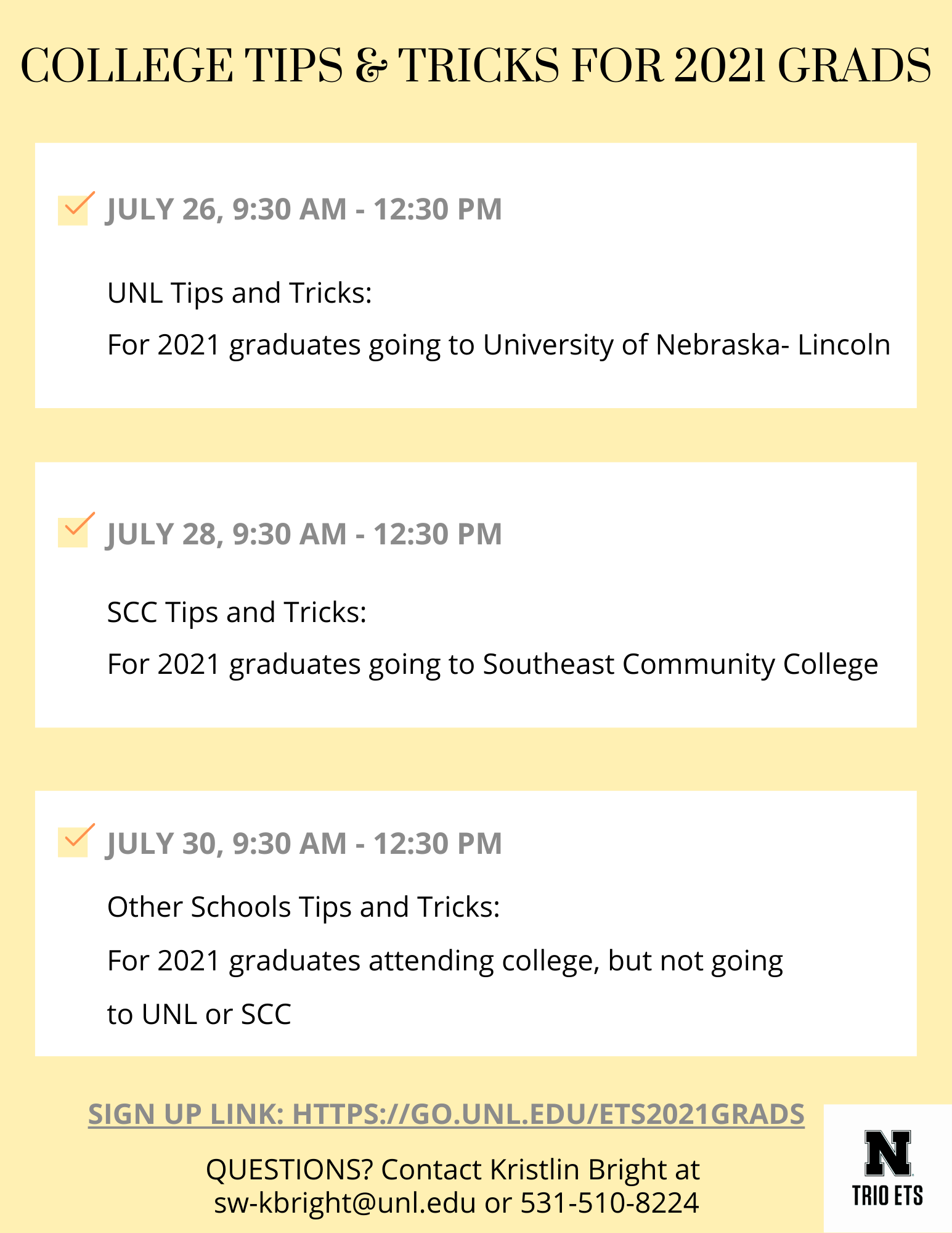Check the July 28 session checkbox
The height and width of the screenshot is (1233, 952).
click(x=73, y=532)
